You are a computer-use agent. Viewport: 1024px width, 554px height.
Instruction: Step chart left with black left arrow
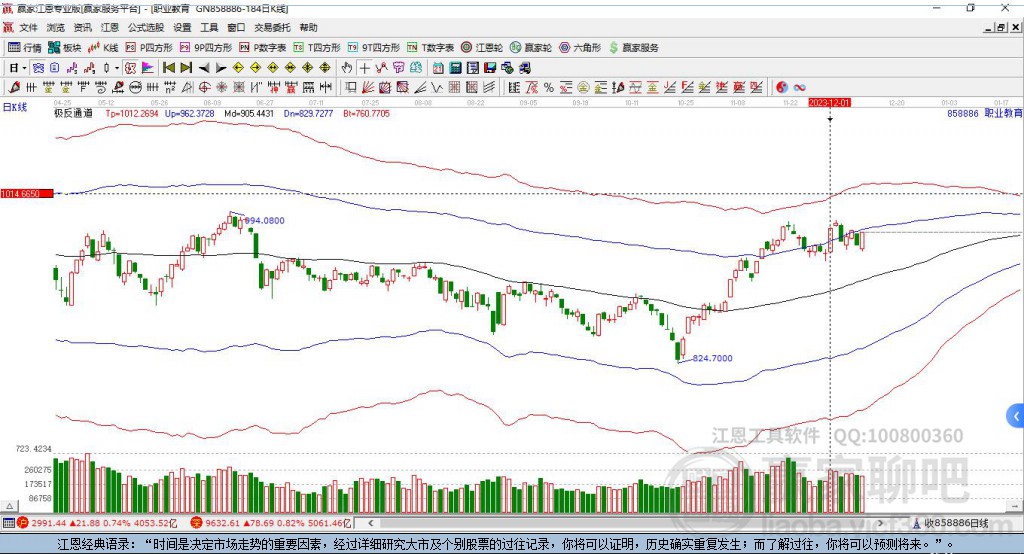[204, 68]
